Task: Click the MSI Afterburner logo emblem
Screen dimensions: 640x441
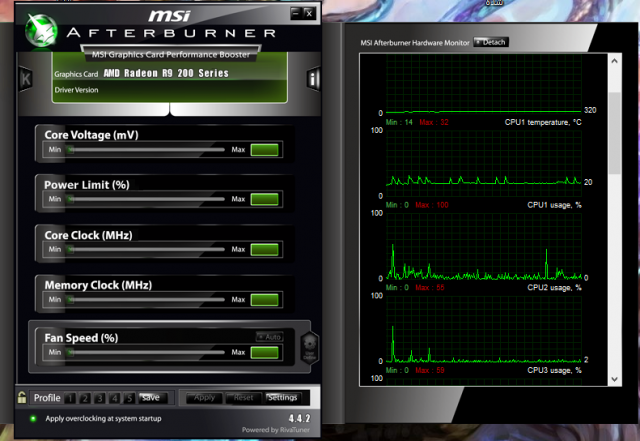Action: point(37,30)
